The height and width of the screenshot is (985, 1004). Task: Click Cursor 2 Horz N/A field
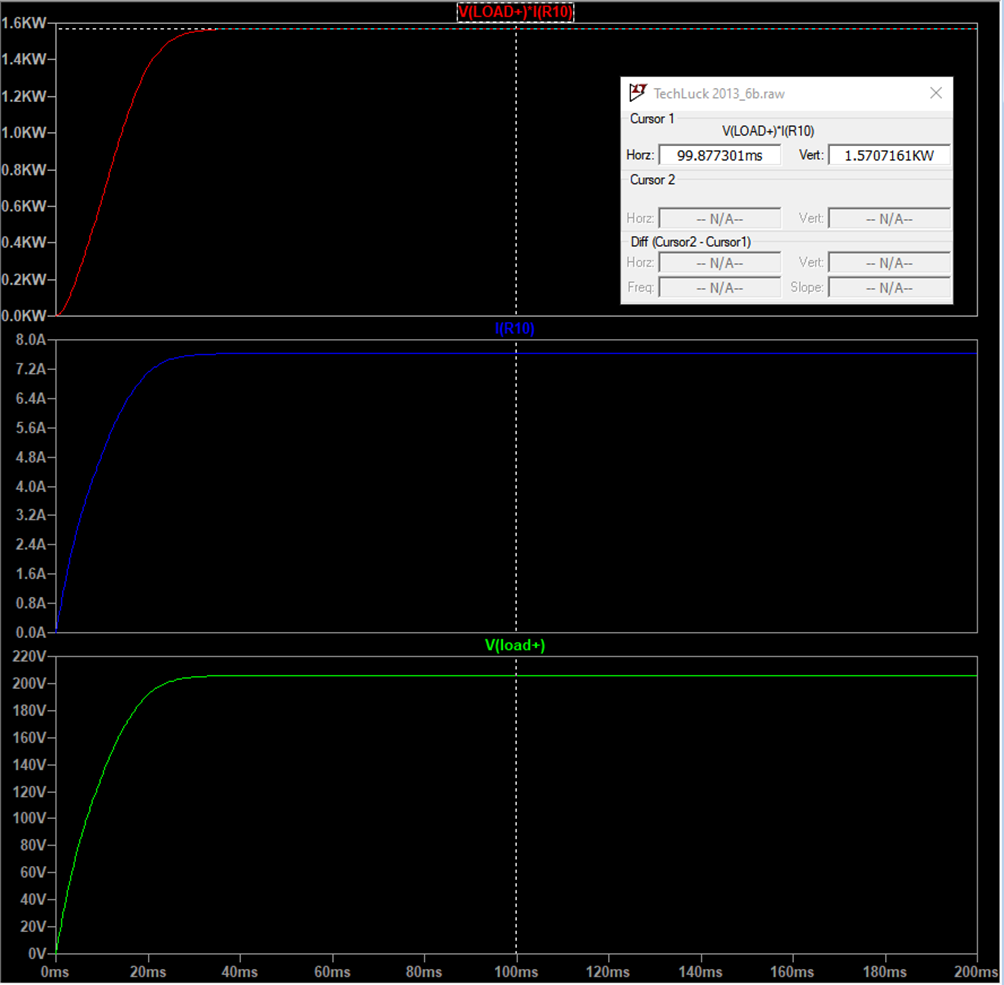pos(720,218)
